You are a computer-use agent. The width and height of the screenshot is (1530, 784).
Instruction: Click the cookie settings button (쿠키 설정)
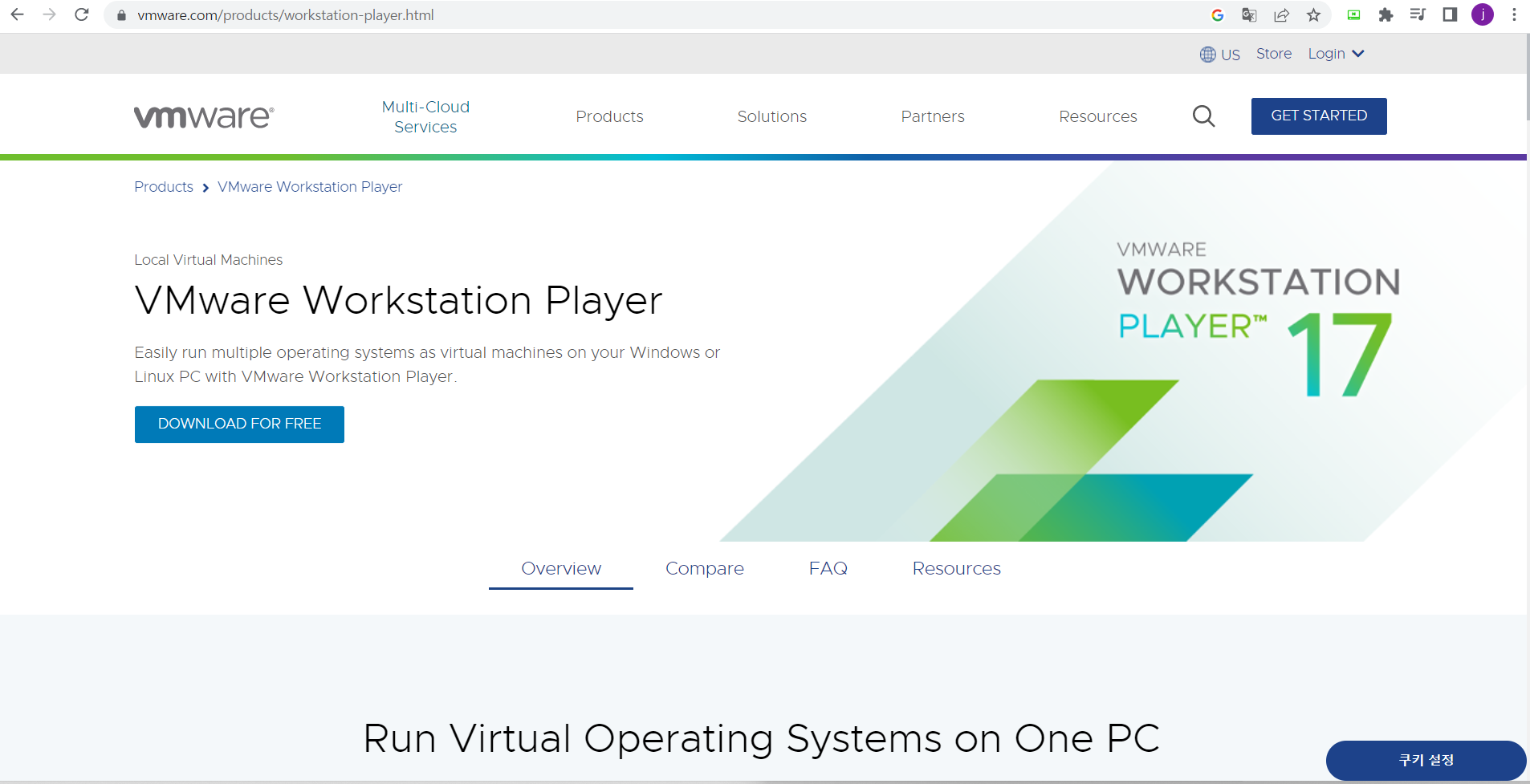pos(1426,760)
